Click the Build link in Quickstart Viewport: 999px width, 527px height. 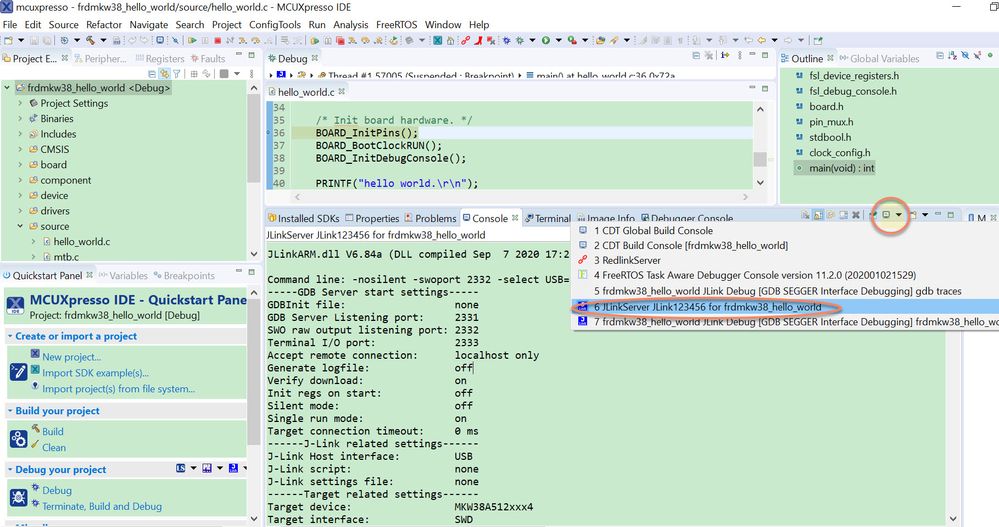pos(53,431)
